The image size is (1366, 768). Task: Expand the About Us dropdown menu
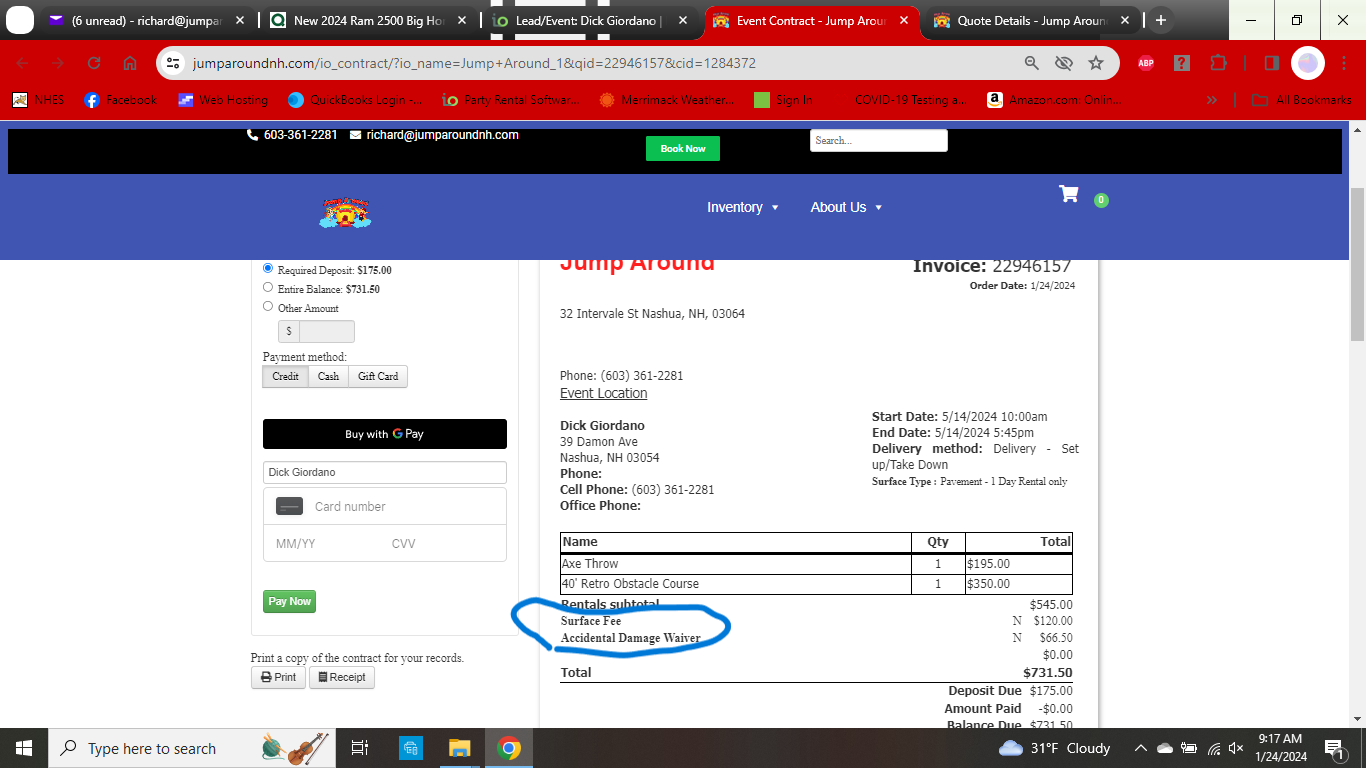(x=846, y=207)
